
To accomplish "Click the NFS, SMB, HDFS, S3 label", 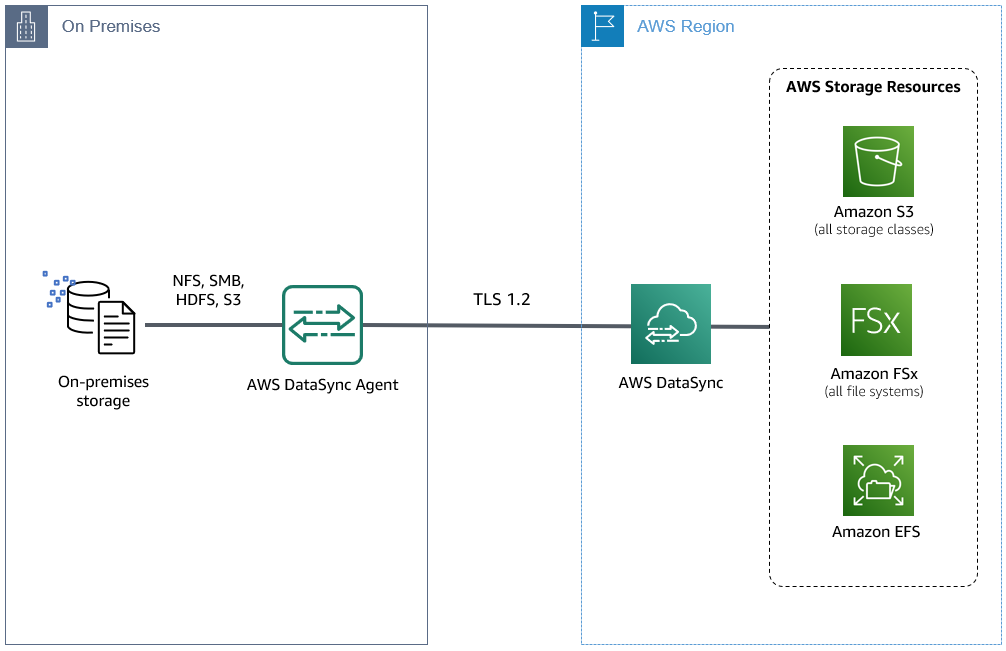I will pos(205,287).
